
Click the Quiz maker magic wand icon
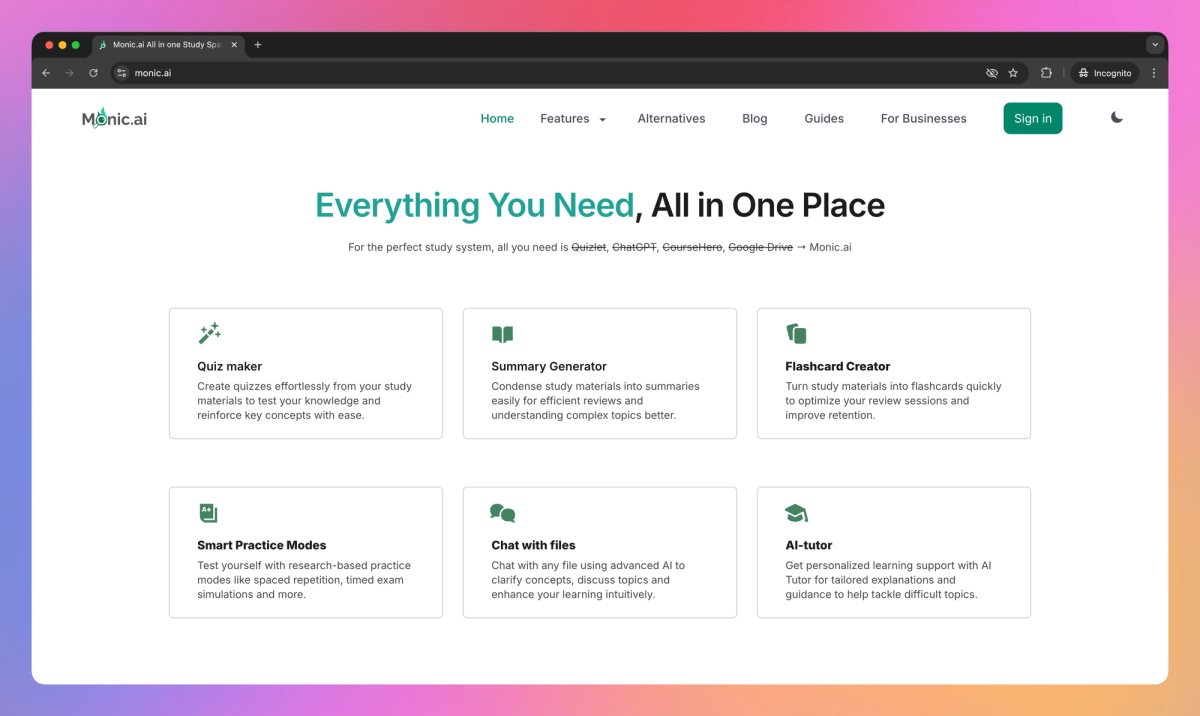click(x=209, y=334)
